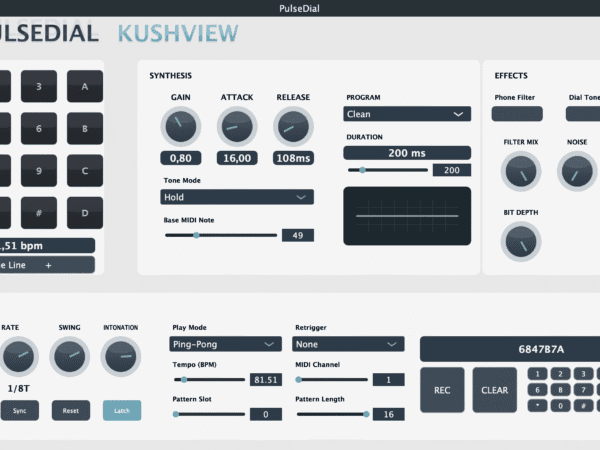Open the Play Mode dropdown showing Ping-Pong

225,344
